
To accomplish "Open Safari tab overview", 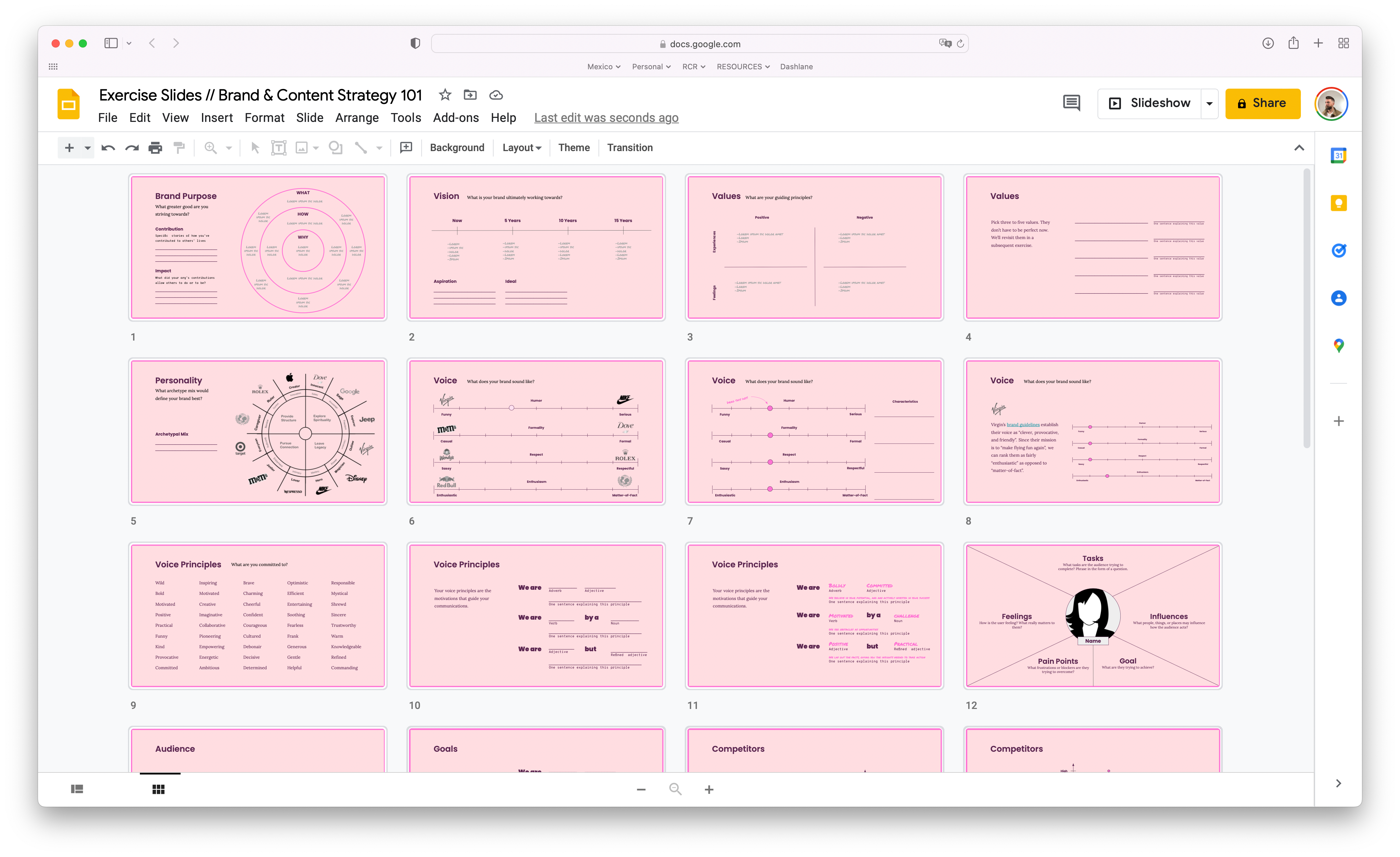I will (x=1343, y=43).
